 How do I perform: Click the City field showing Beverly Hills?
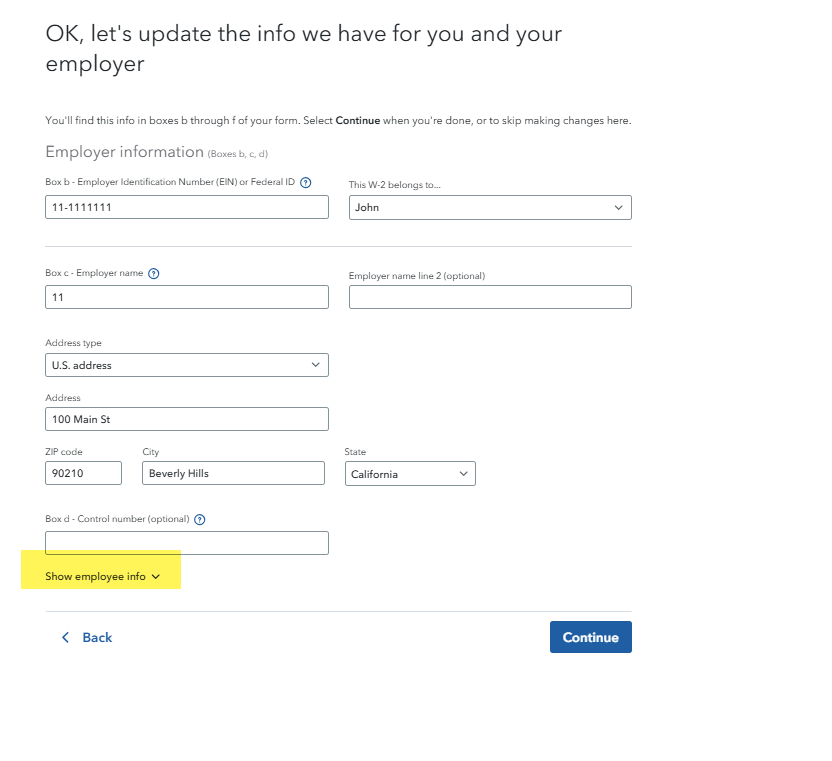tap(233, 473)
